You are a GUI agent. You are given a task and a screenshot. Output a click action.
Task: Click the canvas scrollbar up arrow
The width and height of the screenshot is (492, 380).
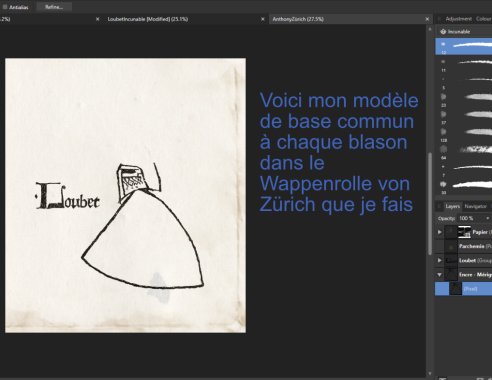[x=430, y=29]
